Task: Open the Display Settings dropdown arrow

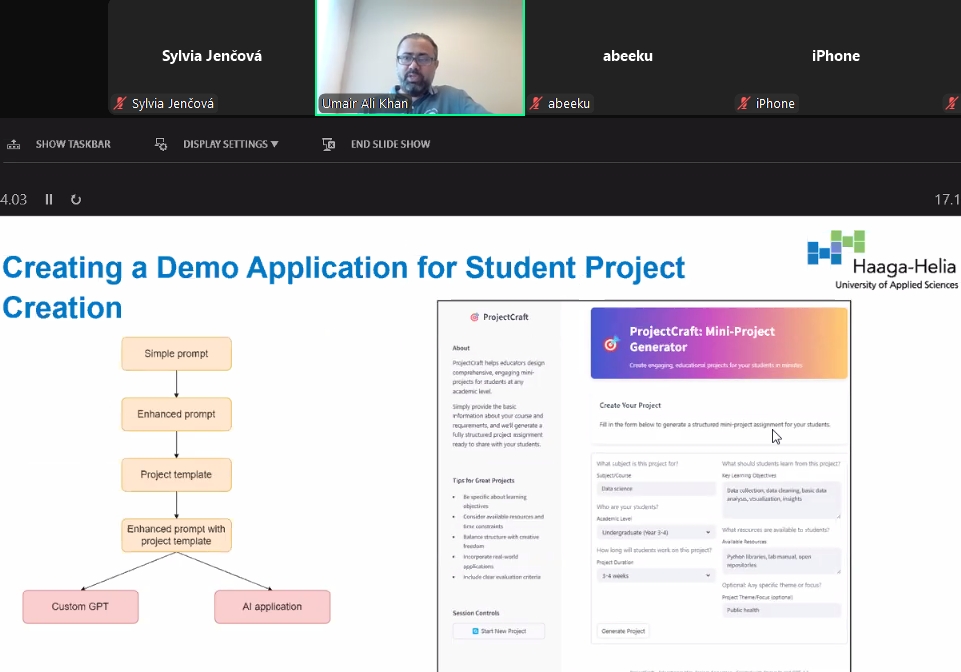Action: [x=274, y=144]
